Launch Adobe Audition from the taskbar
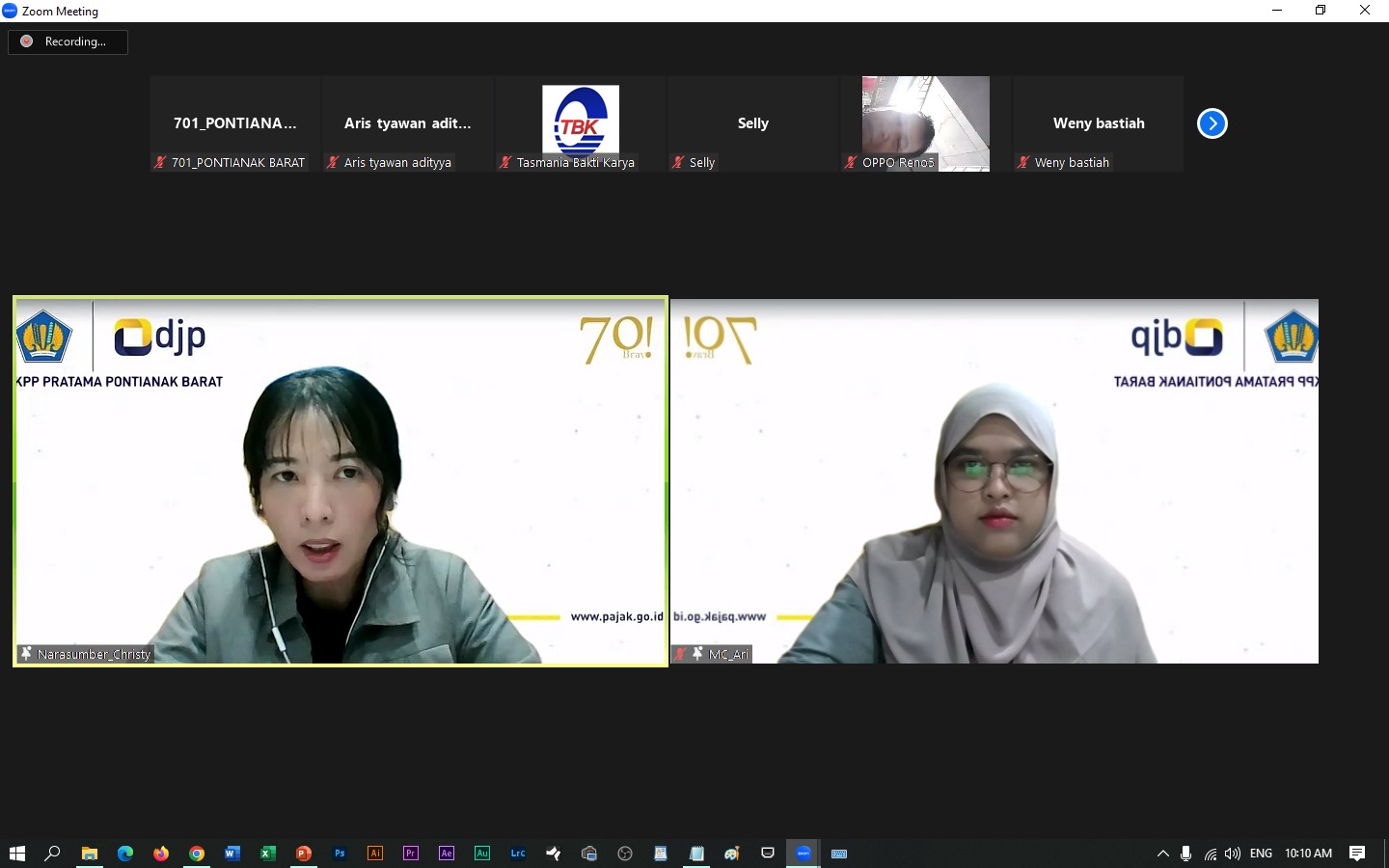 point(482,854)
